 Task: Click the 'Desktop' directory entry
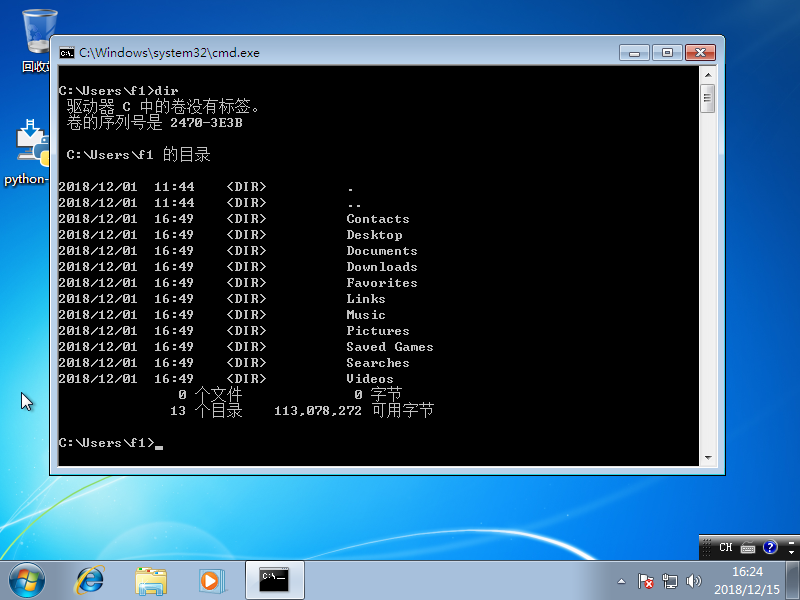(374, 235)
